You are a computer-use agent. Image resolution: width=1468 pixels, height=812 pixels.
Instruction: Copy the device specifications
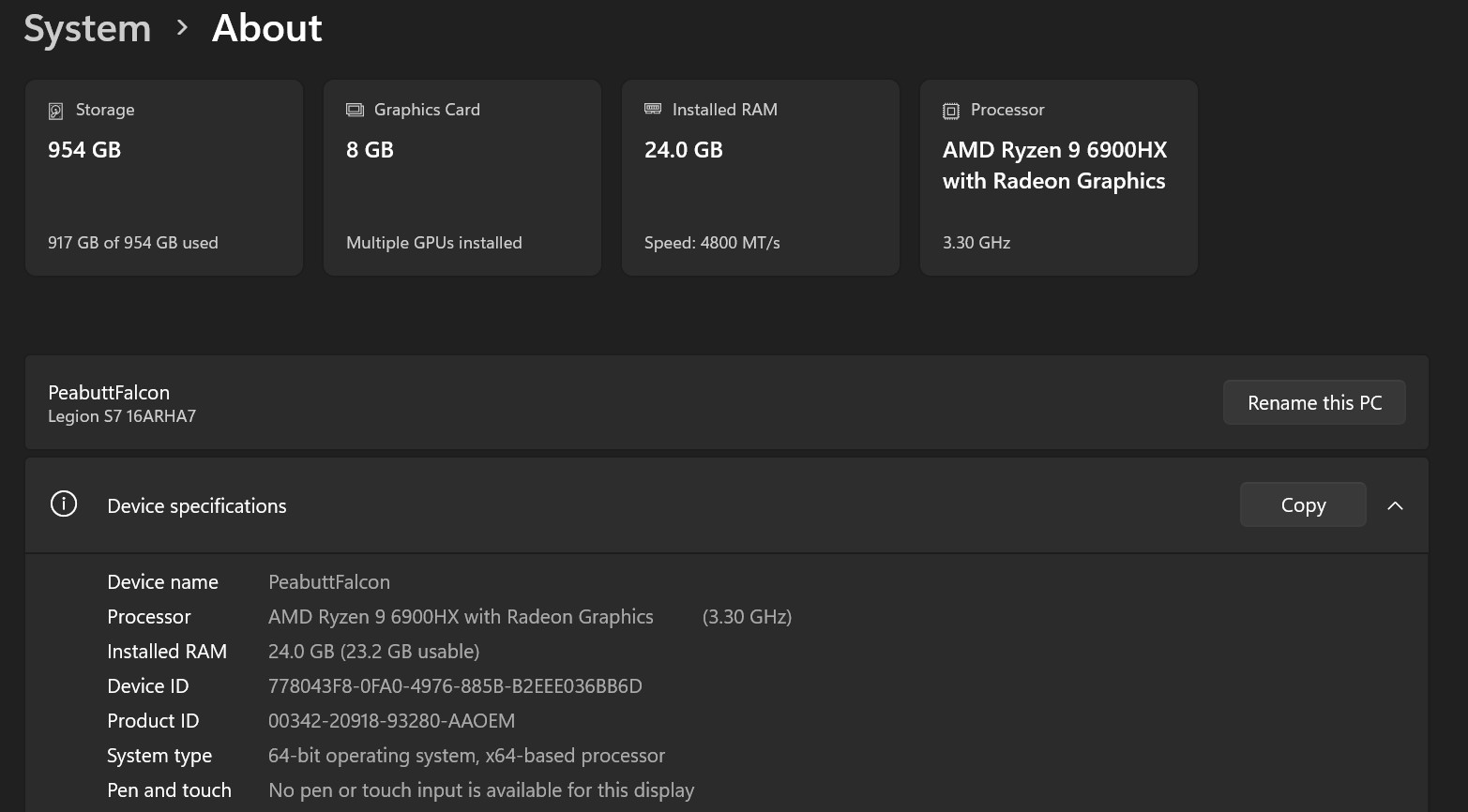point(1303,504)
